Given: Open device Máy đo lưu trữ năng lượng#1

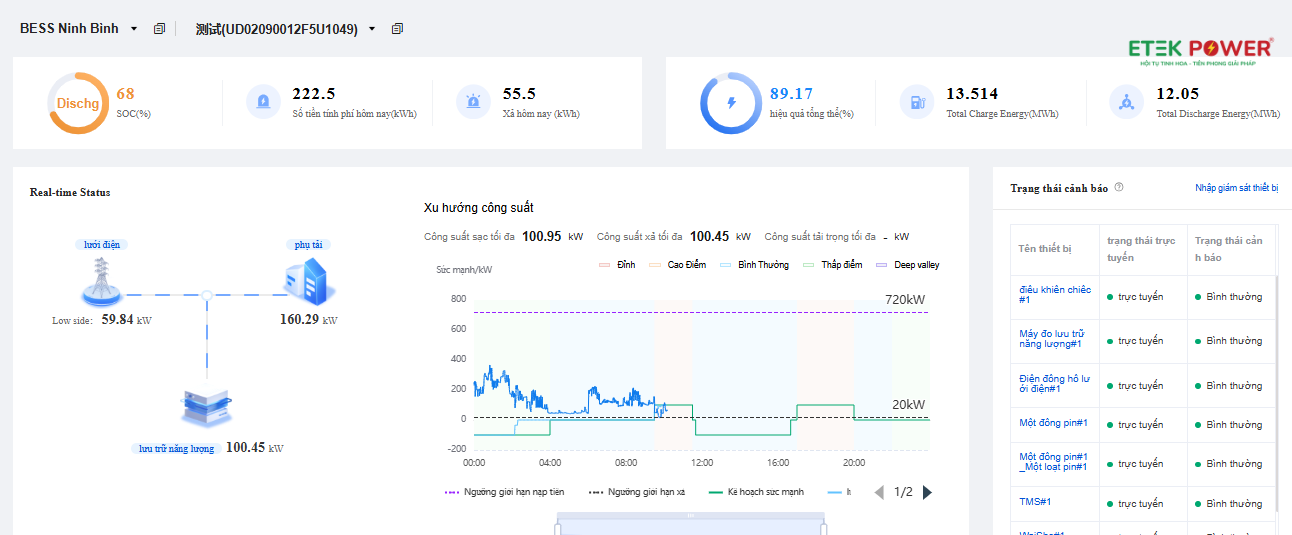Looking at the screenshot, I should (x=1051, y=339).
